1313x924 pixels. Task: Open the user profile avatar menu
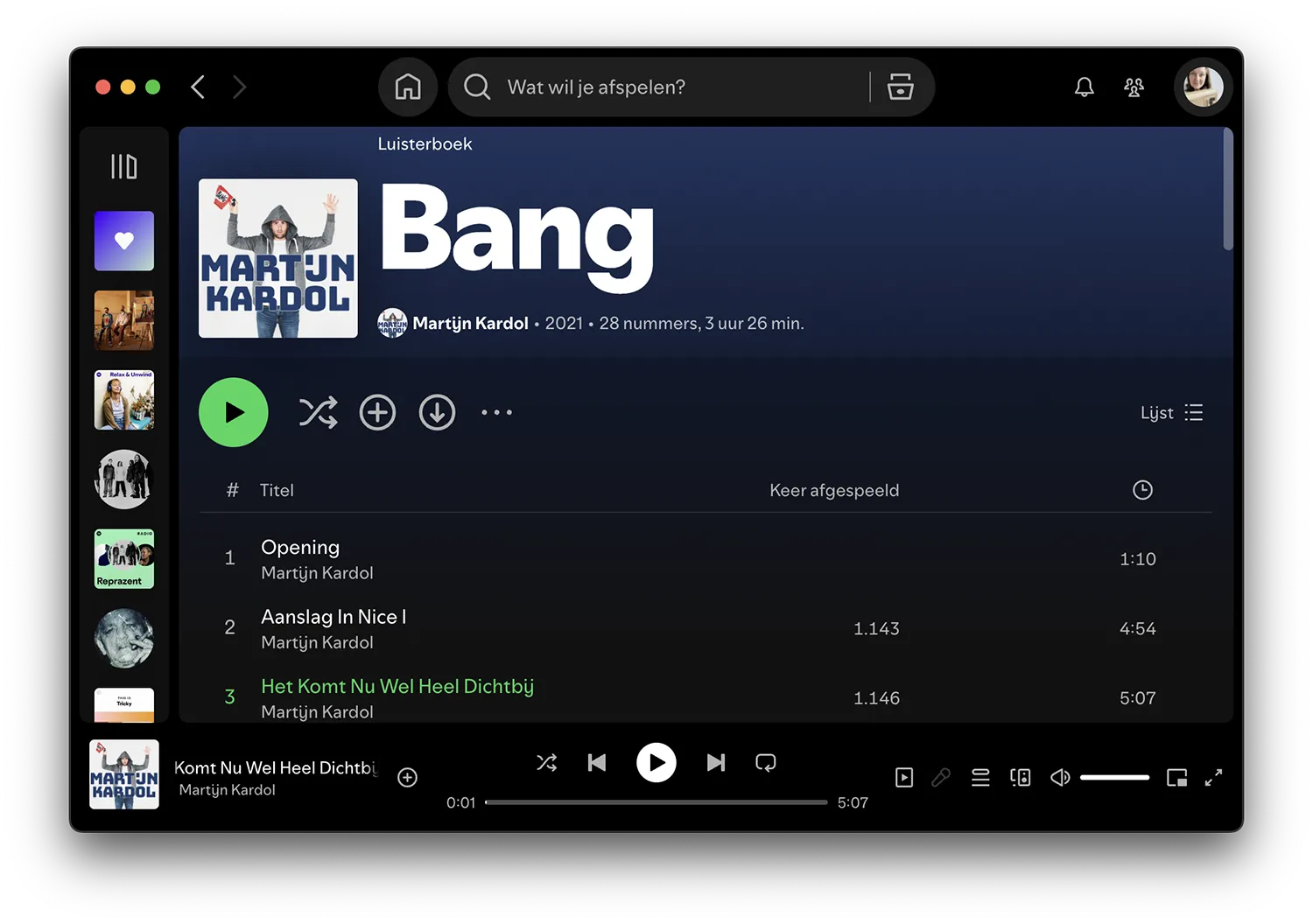pos(1203,87)
